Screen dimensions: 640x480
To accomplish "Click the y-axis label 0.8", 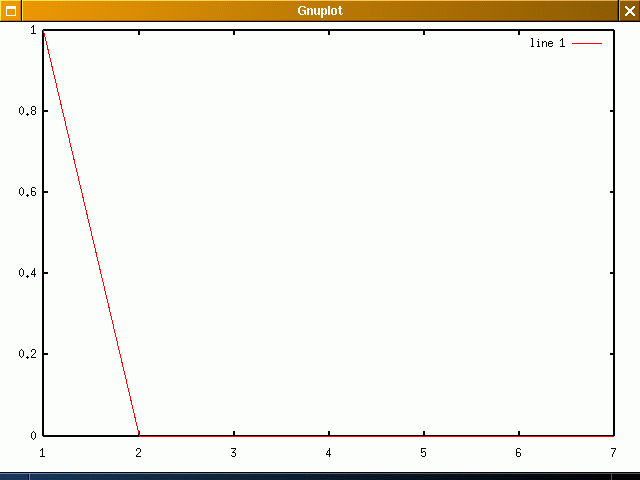I will click(x=28, y=111).
